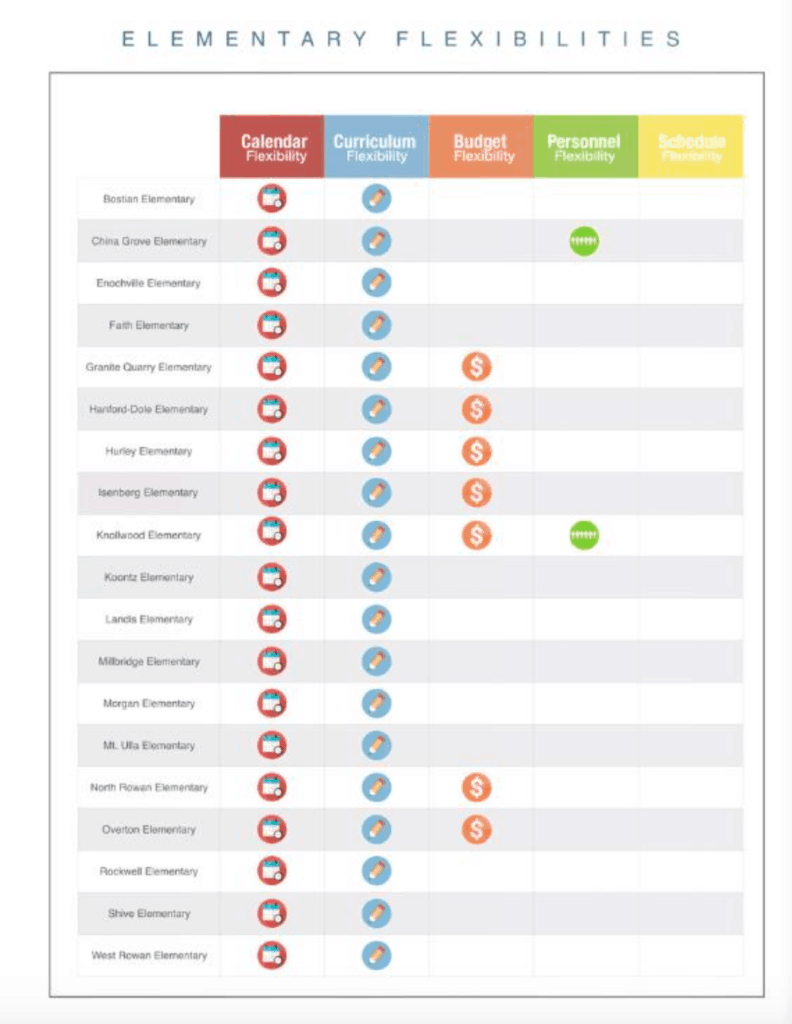This screenshot has width=792, height=1024.
Task: Click Isenberg Elementary's calendar icon
Action: (272, 493)
